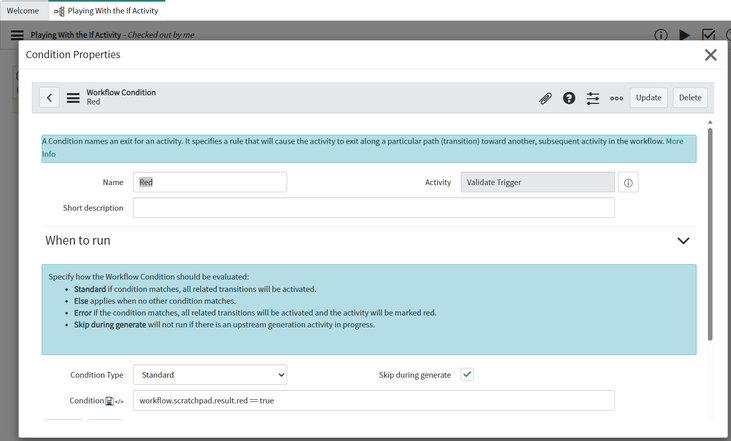Click the Validate Trigger activity field
Viewport: 731px width, 441px height.
click(538, 182)
